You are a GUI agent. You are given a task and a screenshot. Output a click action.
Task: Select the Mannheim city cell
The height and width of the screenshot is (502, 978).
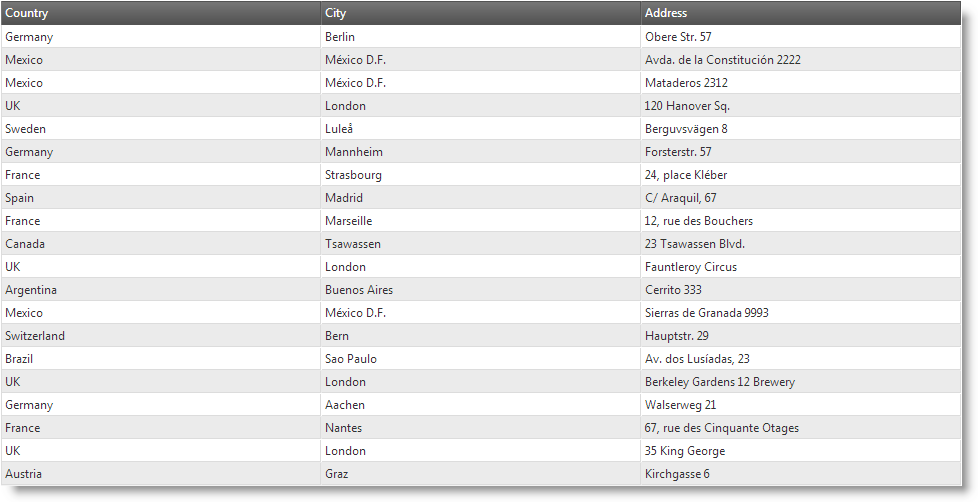[x=354, y=152]
